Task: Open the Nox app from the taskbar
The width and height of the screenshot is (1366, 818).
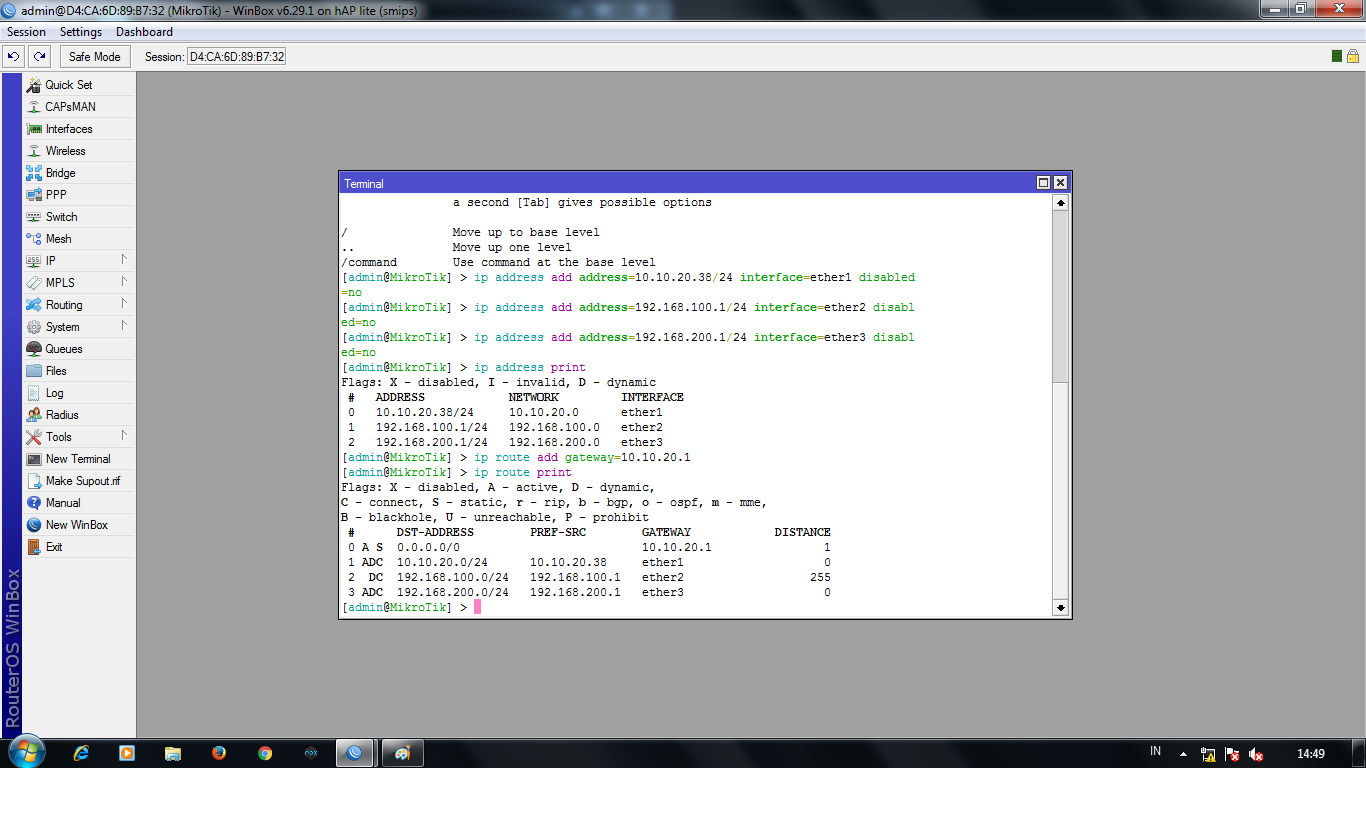Action: click(311, 753)
